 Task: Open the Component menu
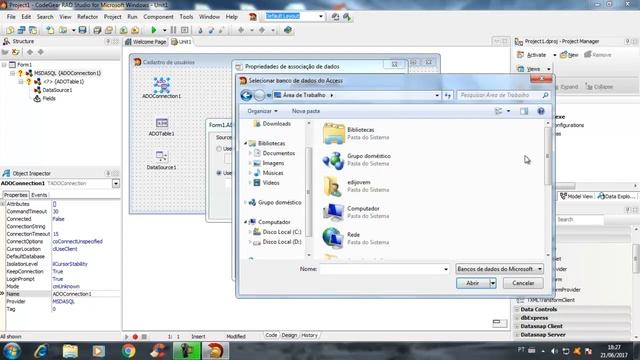coord(158,17)
